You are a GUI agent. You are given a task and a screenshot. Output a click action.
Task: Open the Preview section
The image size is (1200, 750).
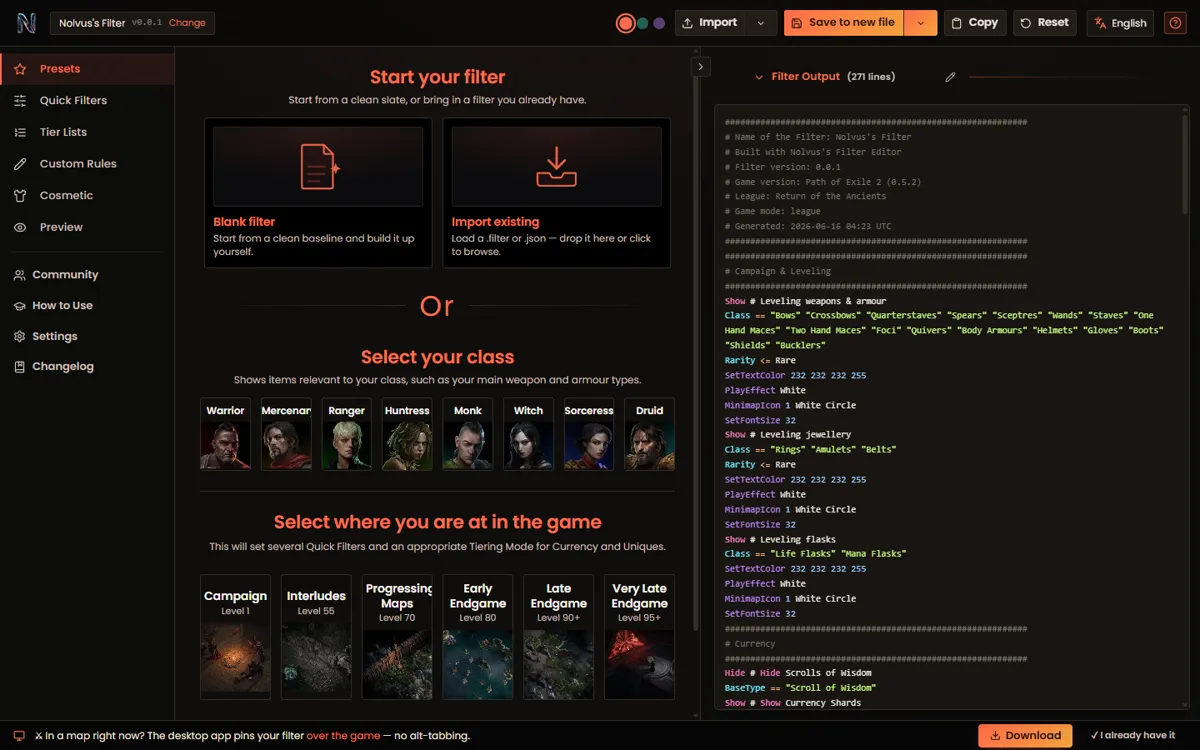87,227
